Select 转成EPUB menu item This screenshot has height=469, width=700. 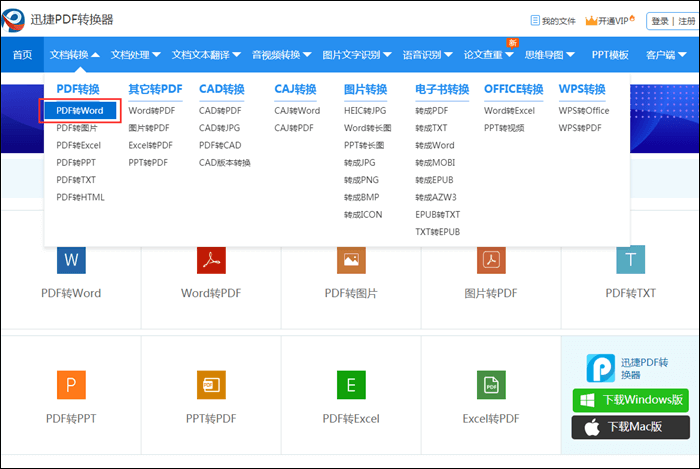click(434, 180)
